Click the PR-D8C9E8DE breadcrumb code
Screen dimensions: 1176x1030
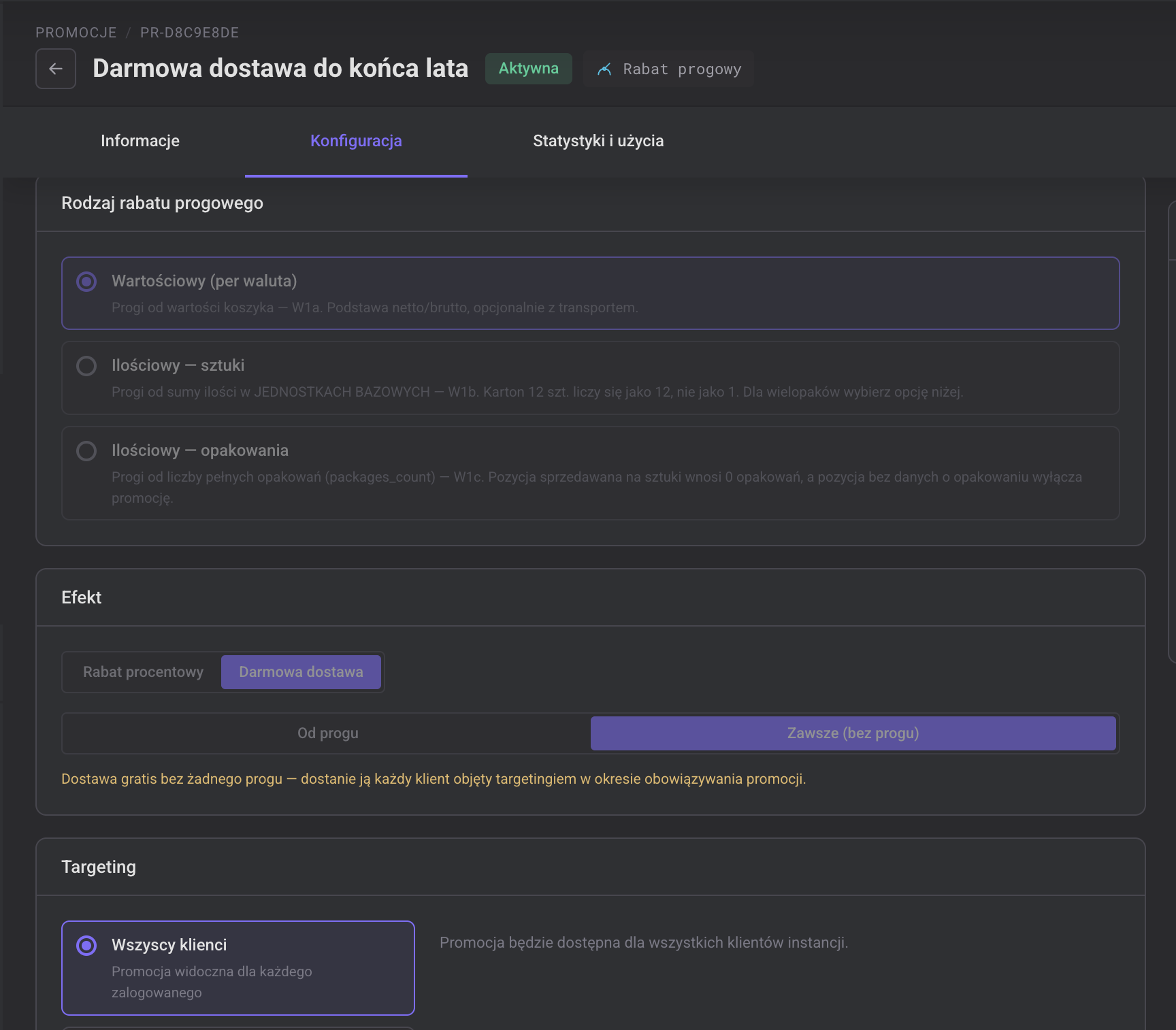[x=189, y=33]
